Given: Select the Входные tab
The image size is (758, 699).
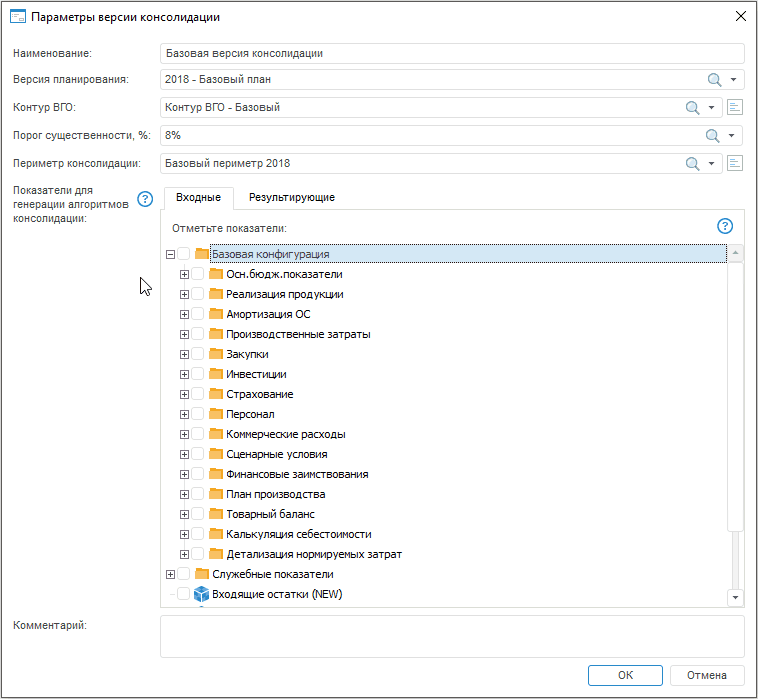Looking at the screenshot, I should [198, 198].
